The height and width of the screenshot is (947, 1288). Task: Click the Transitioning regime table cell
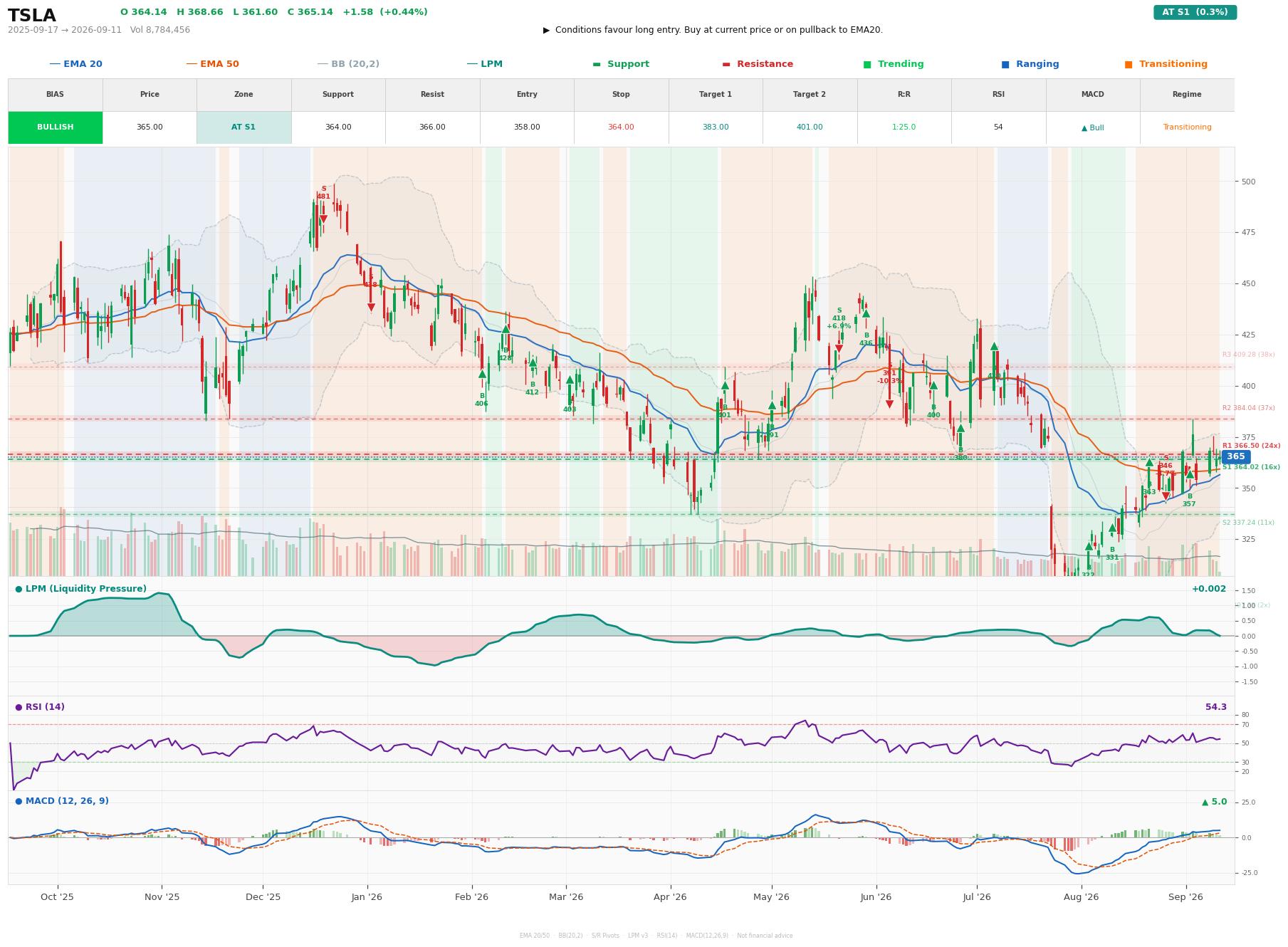tap(1187, 127)
